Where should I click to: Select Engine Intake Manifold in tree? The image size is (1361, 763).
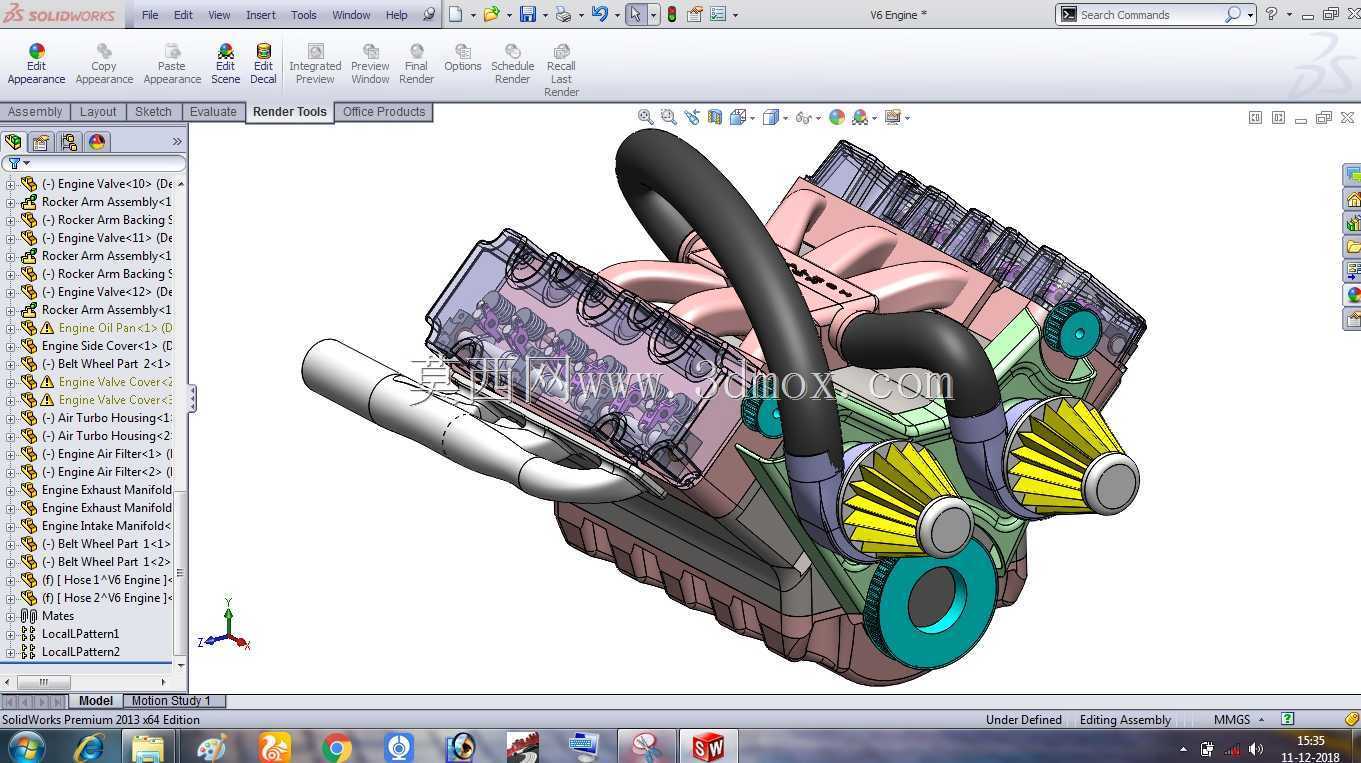click(106, 526)
